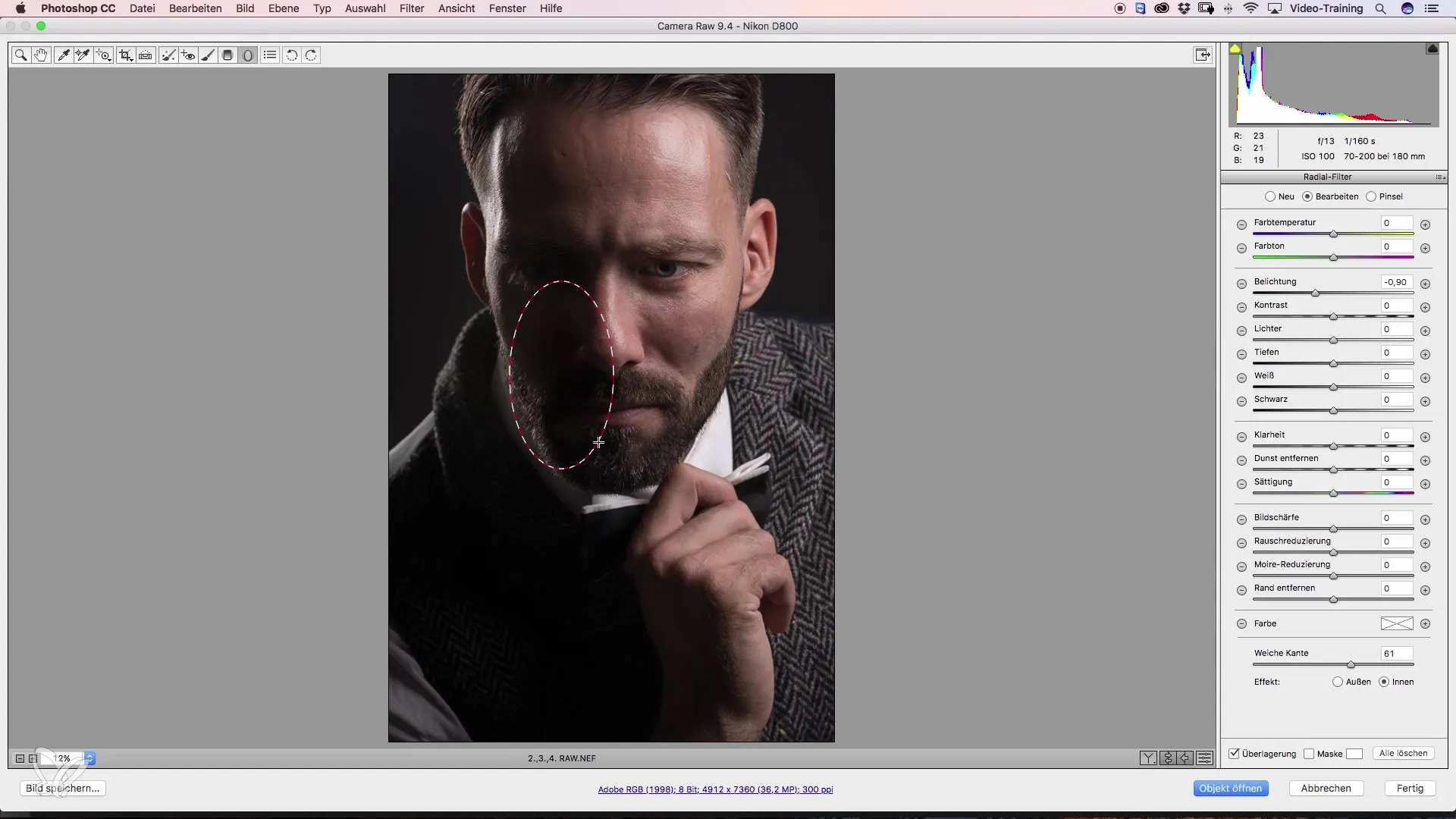
Task: Select the Hand tool
Action: (41, 55)
